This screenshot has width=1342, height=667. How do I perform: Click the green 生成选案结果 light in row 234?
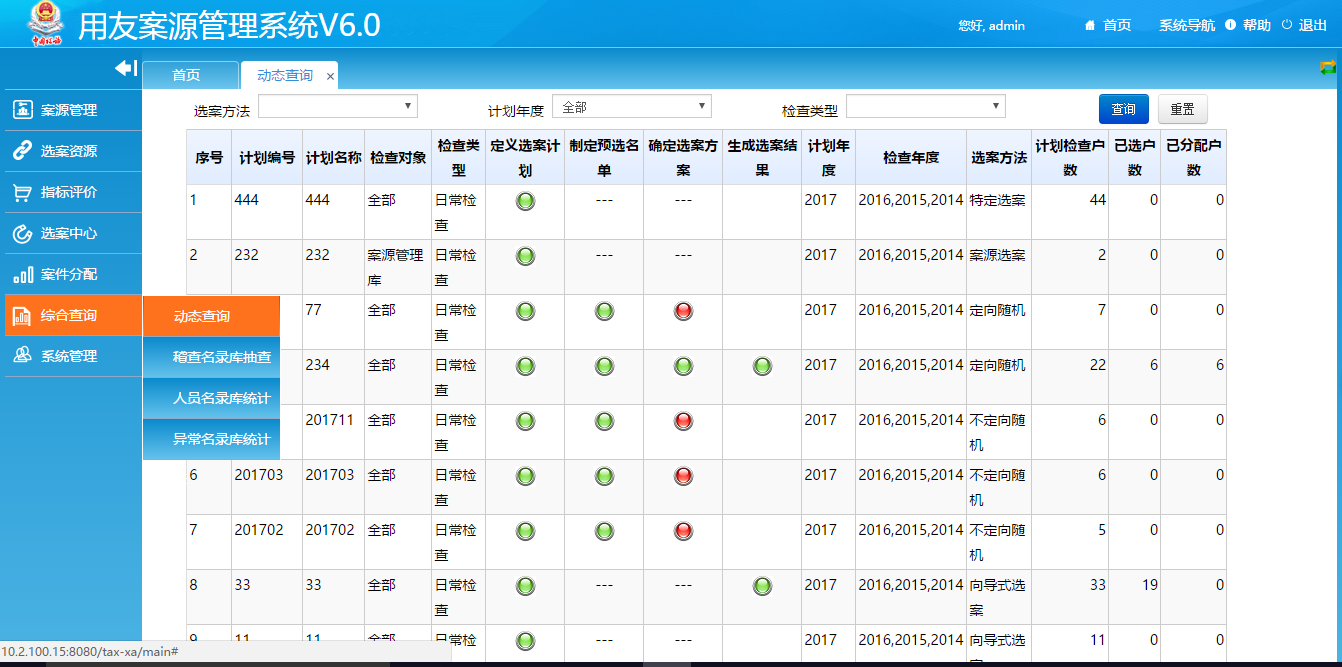tap(762, 366)
